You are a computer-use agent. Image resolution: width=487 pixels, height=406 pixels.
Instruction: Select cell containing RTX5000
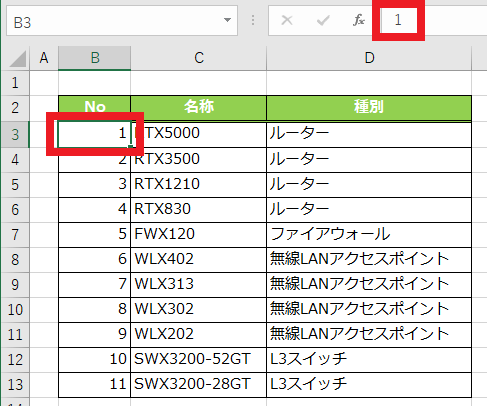[x=199, y=134]
